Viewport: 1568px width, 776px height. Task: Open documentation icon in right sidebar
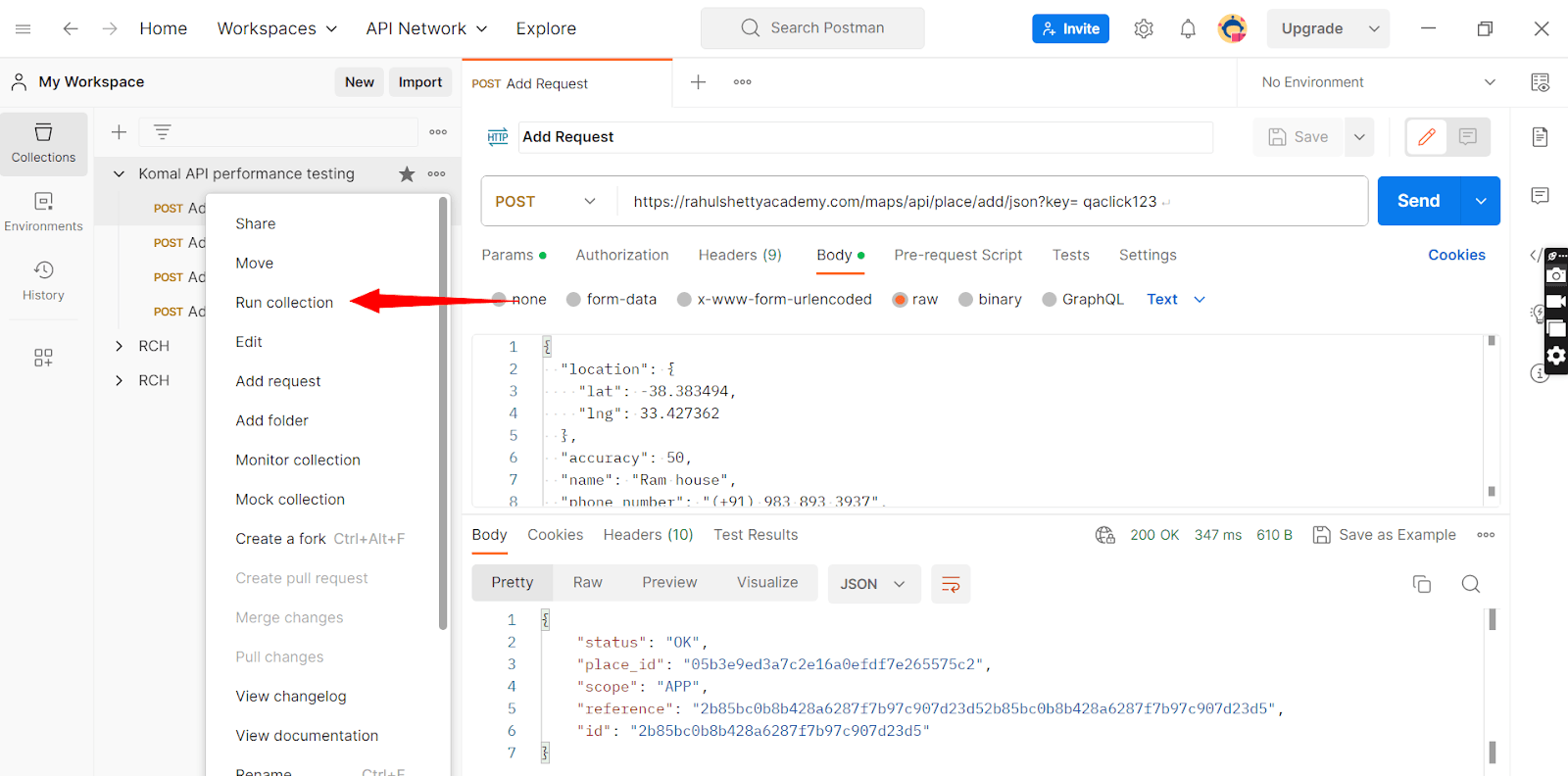point(1540,137)
